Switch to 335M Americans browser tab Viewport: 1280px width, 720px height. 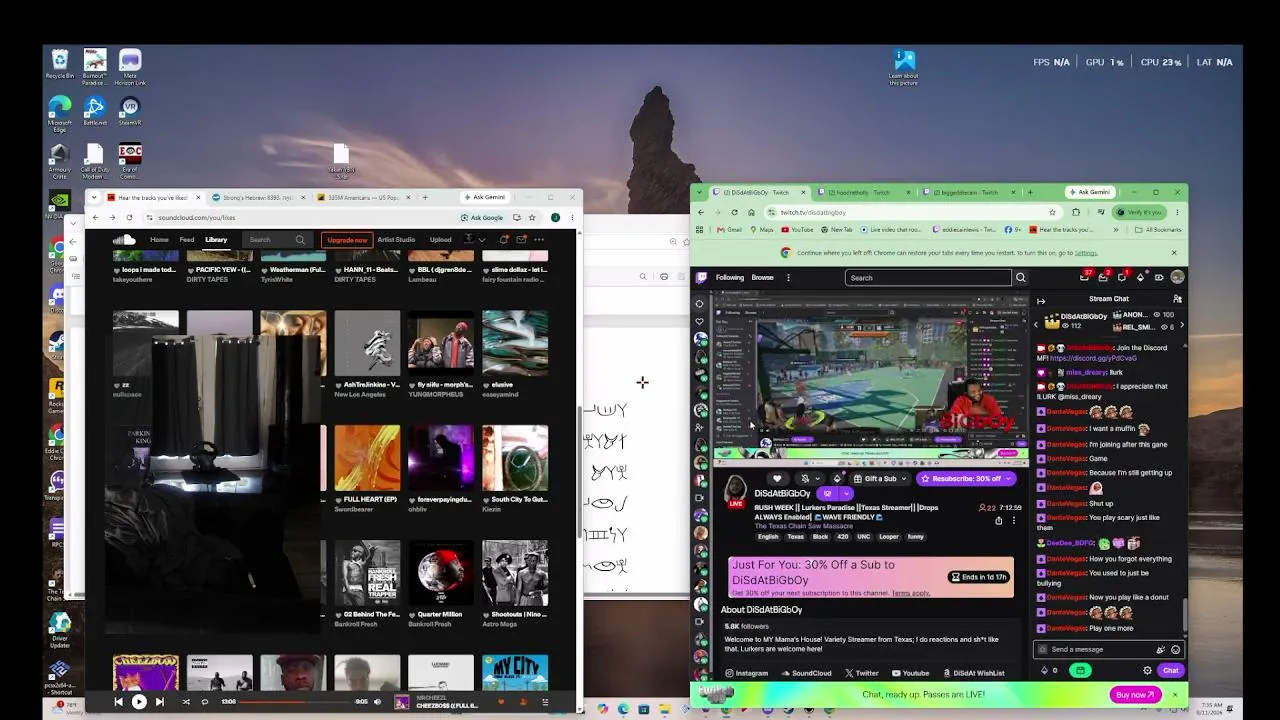point(365,197)
